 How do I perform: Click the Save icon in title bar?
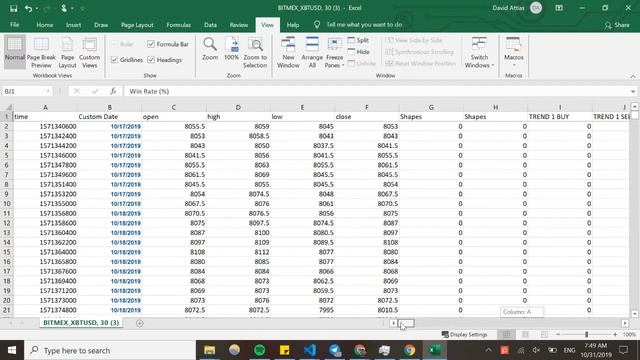pos(13,8)
